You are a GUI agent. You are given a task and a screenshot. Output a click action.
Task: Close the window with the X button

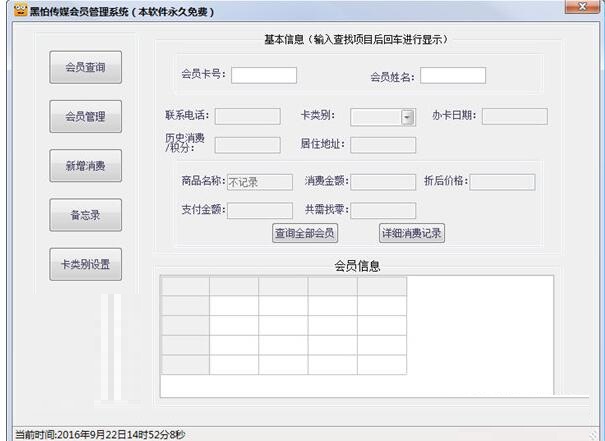click(x=584, y=7)
